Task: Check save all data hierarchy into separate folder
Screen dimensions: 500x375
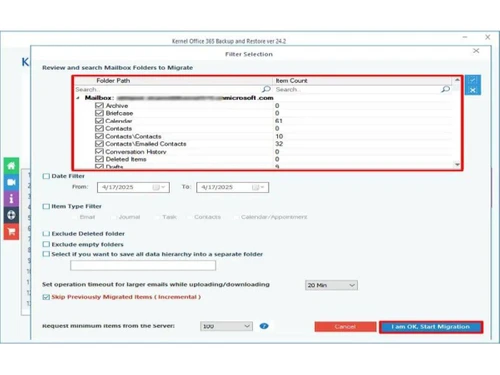Action: point(46,254)
